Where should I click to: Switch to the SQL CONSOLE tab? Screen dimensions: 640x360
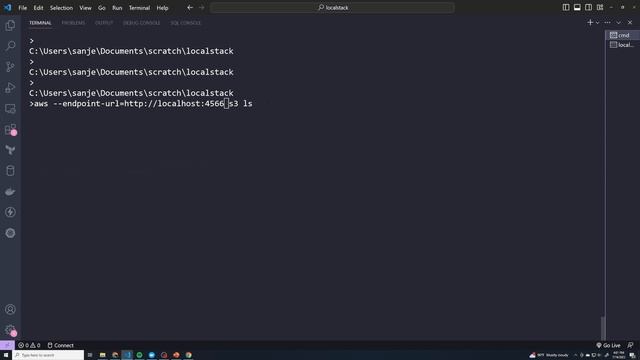pyautogui.click(x=186, y=23)
